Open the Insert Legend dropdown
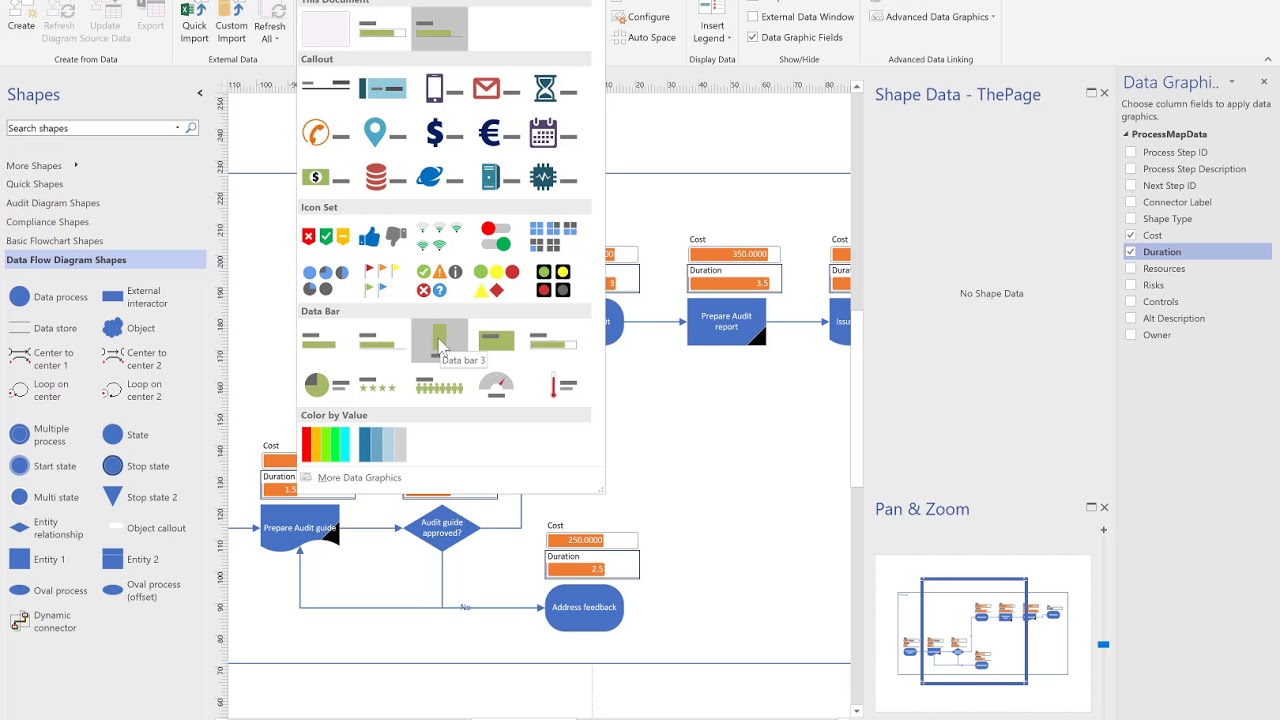1280x720 pixels. [712, 32]
